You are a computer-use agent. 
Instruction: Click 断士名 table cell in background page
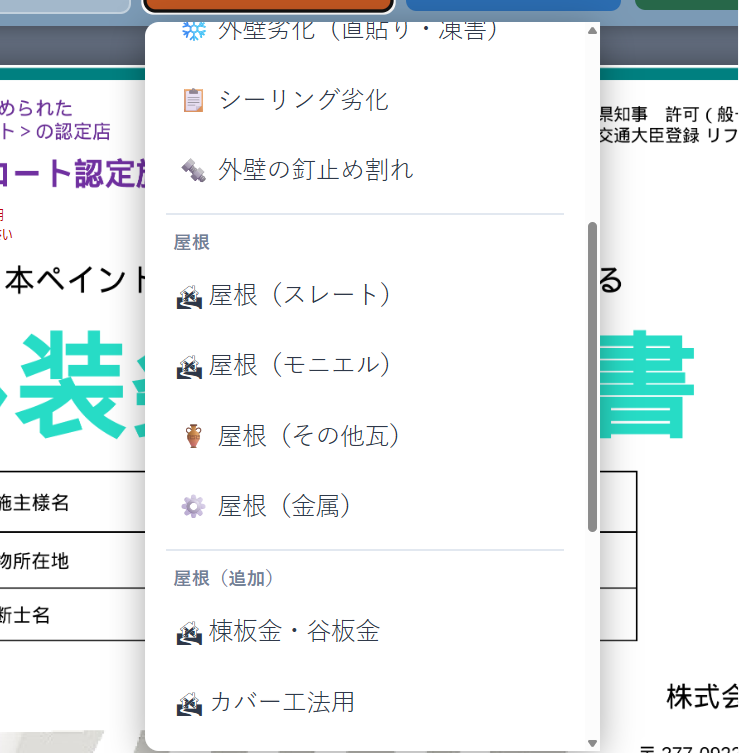[72, 615]
